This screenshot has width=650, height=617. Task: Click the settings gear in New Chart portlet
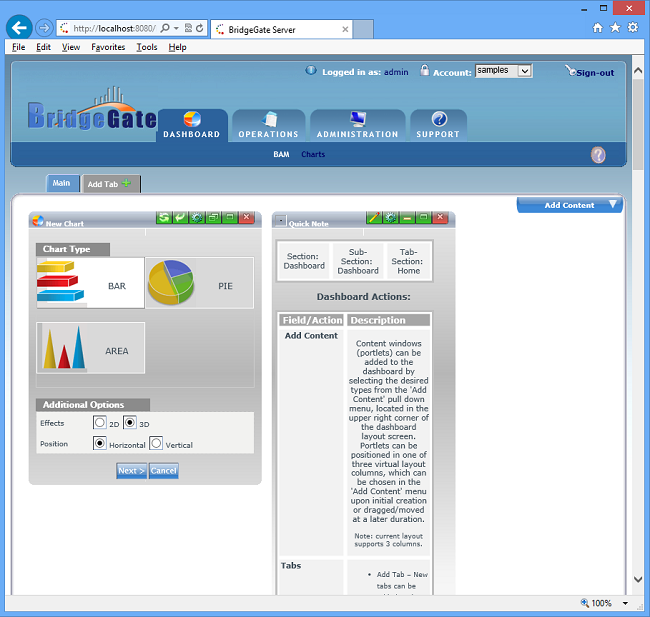click(196, 217)
